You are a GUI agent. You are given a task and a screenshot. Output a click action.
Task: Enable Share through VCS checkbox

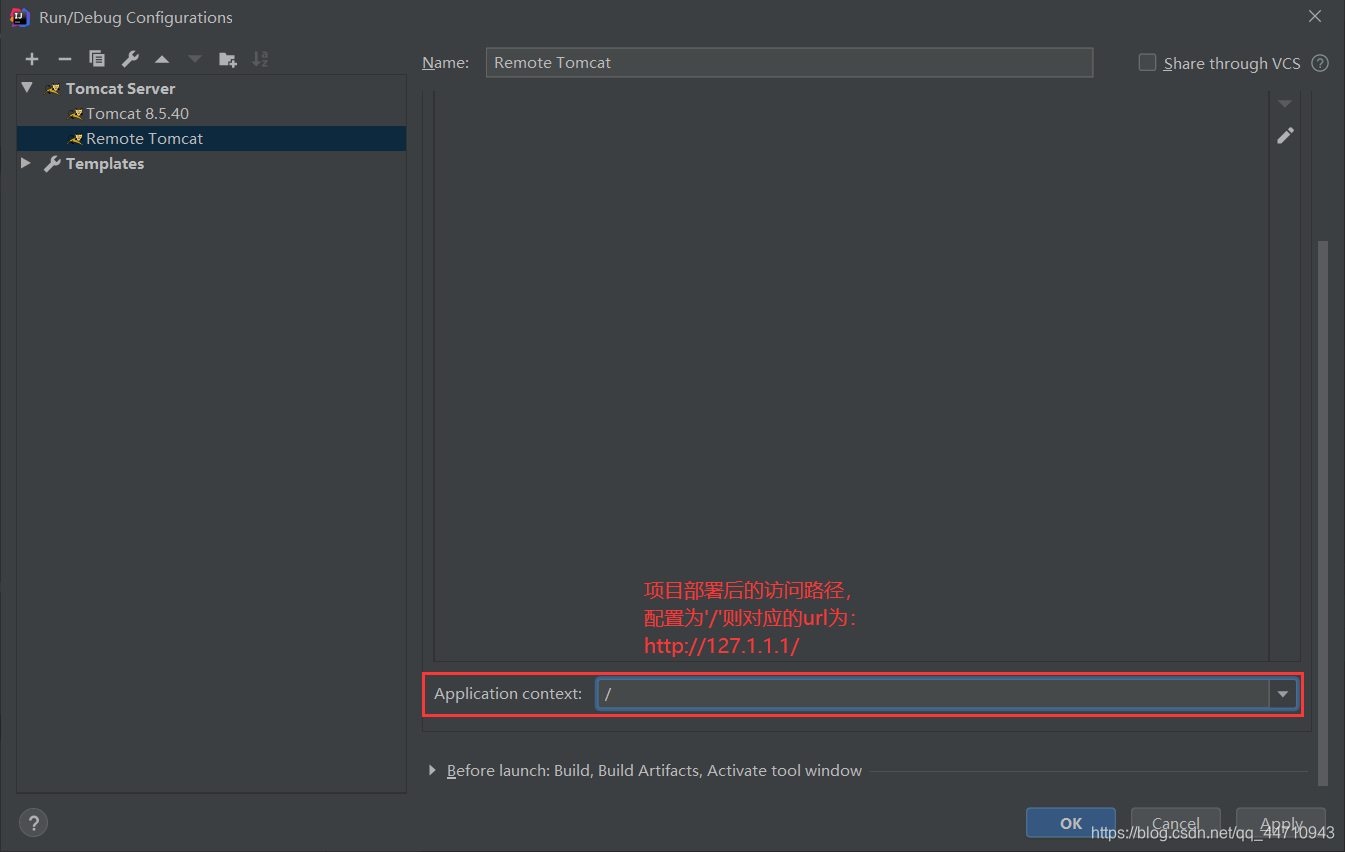[x=1147, y=62]
